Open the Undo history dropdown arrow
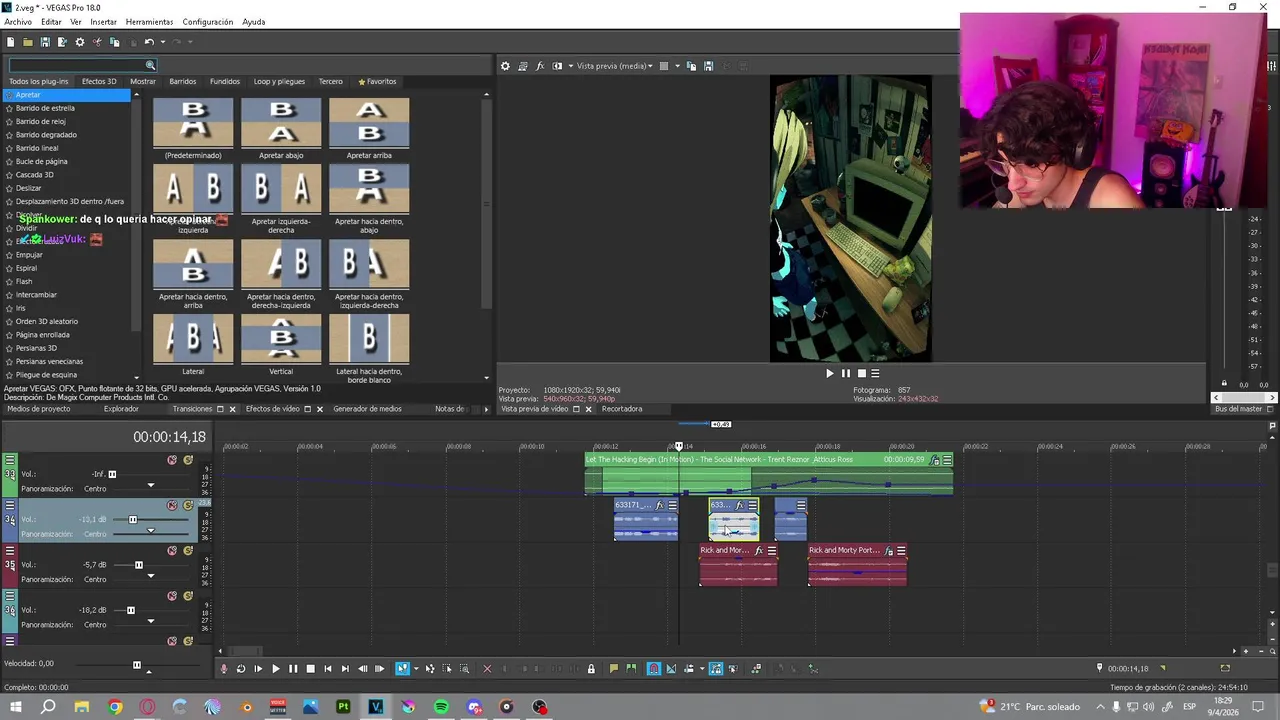Screen dimensions: 1280x720 click(x=162, y=42)
